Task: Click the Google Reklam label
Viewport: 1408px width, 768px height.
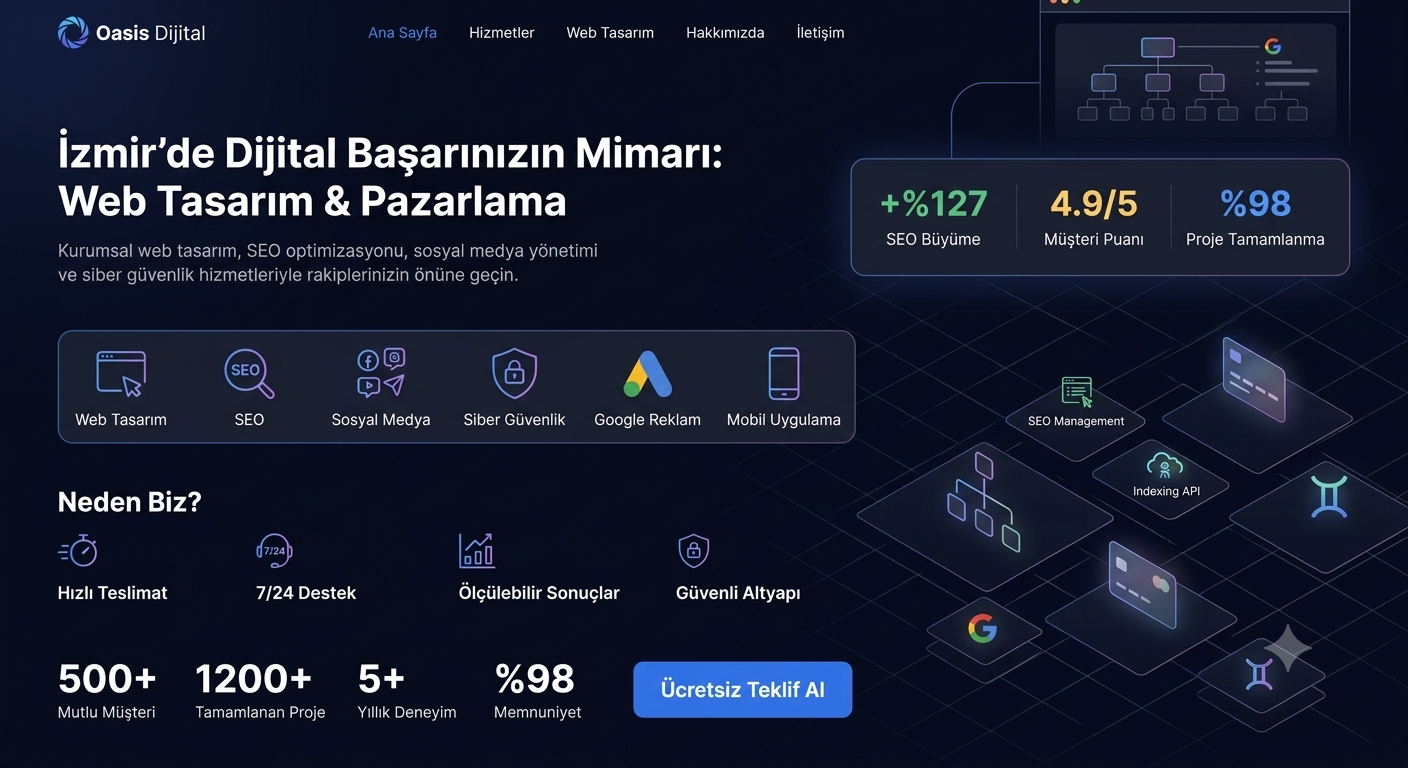Action: pos(647,420)
